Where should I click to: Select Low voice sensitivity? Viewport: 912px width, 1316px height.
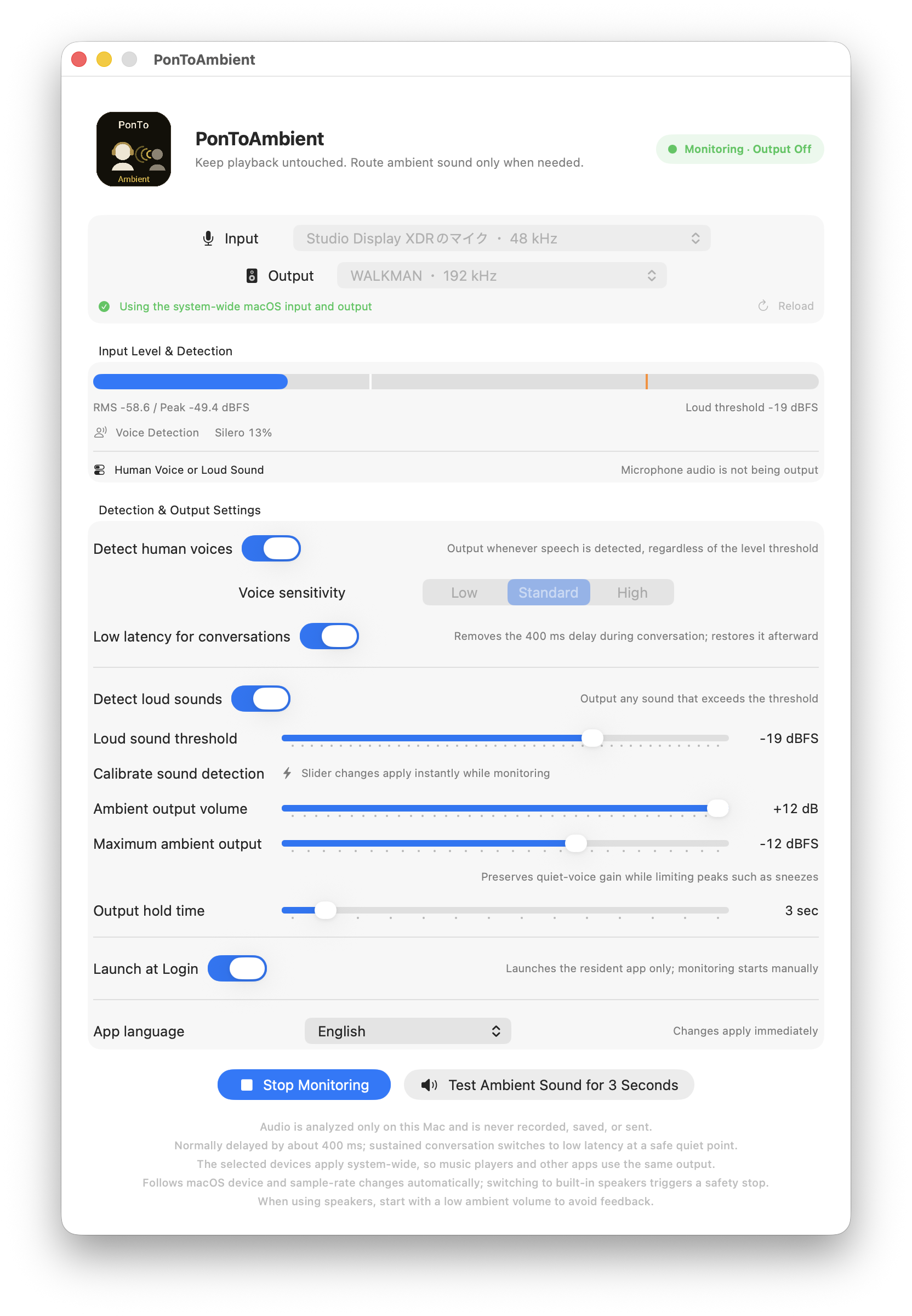(x=464, y=593)
